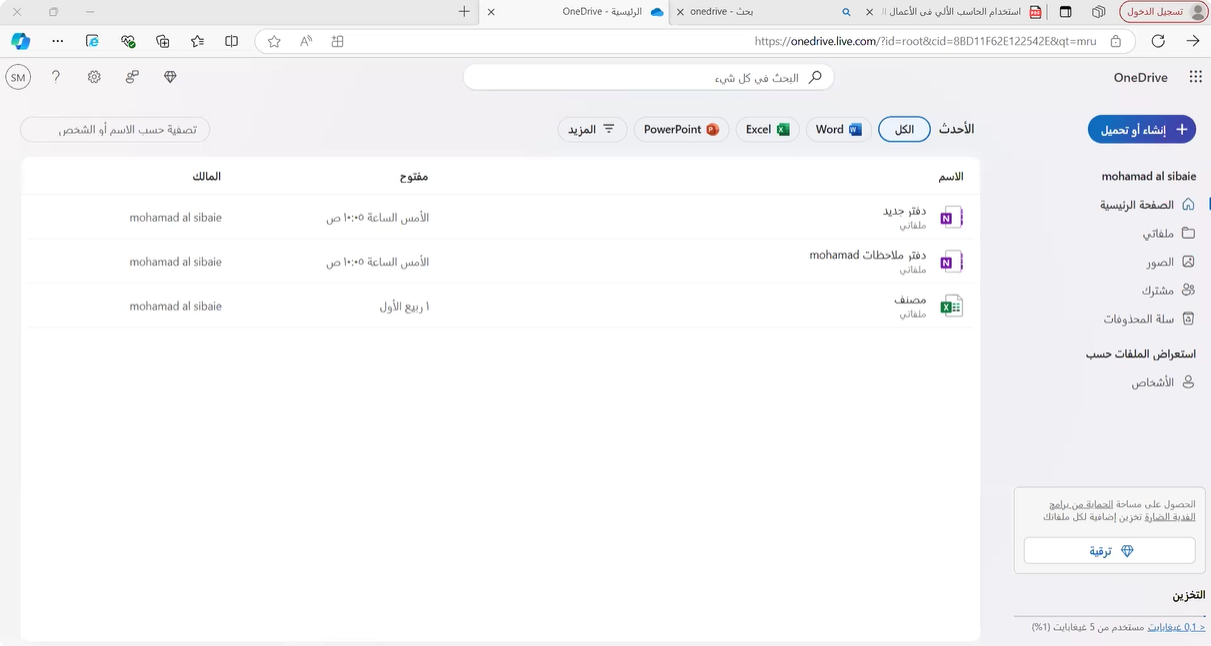Expand the المزيد filter dropdown
This screenshot has width=1211, height=646.
pyautogui.click(x=592, y=130)
